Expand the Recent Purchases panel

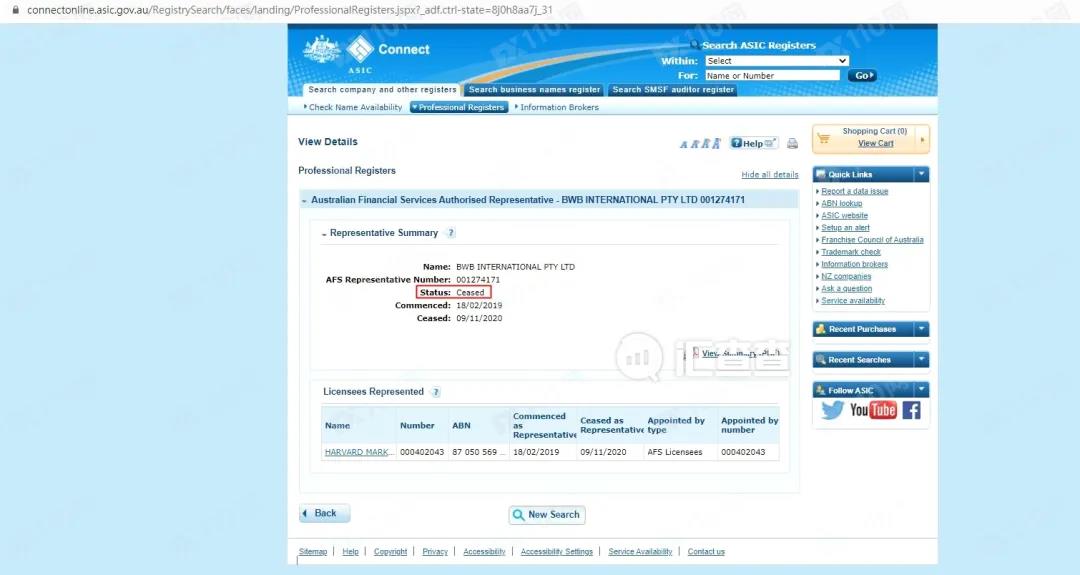(x=921, y=329)
